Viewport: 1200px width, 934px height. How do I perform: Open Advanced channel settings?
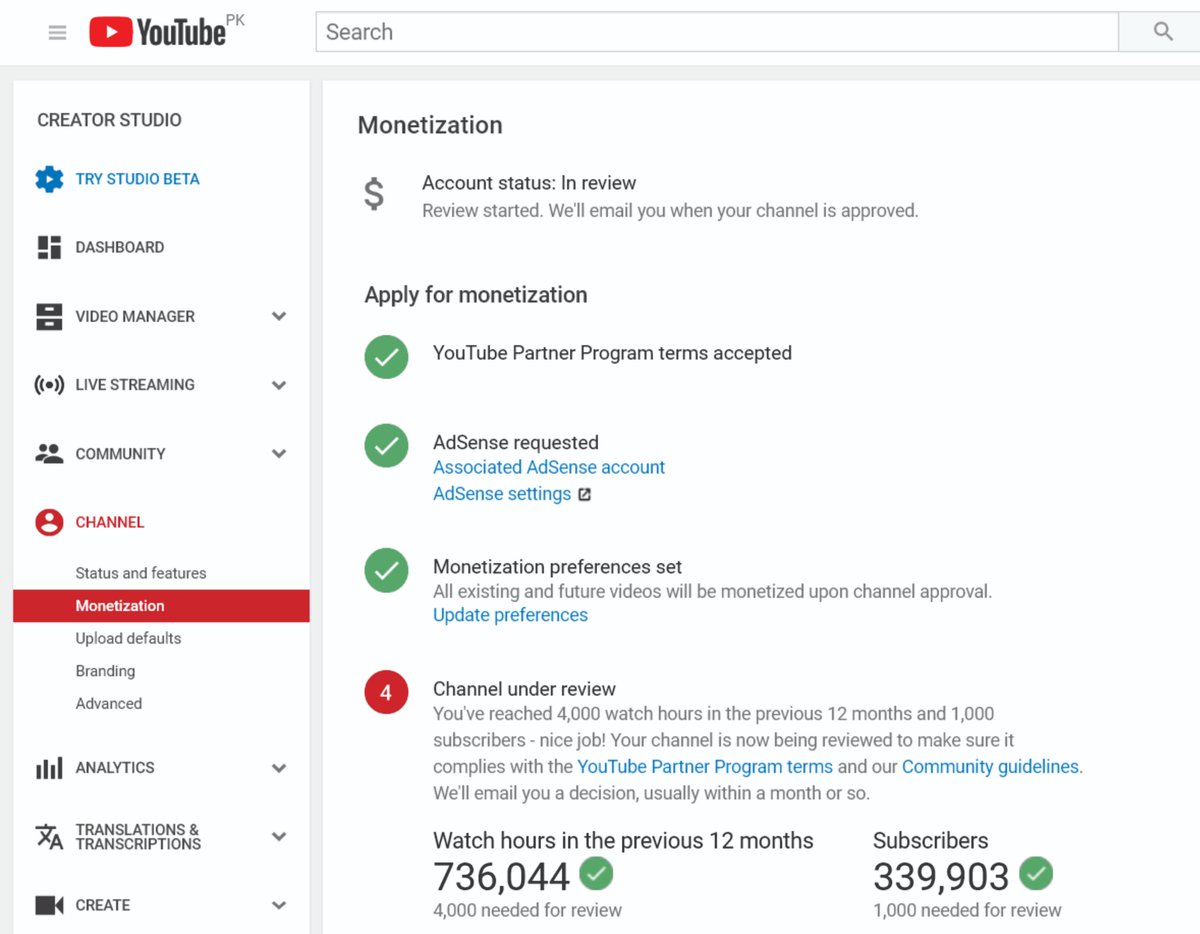pyautogui.click(x=109, y=703)
